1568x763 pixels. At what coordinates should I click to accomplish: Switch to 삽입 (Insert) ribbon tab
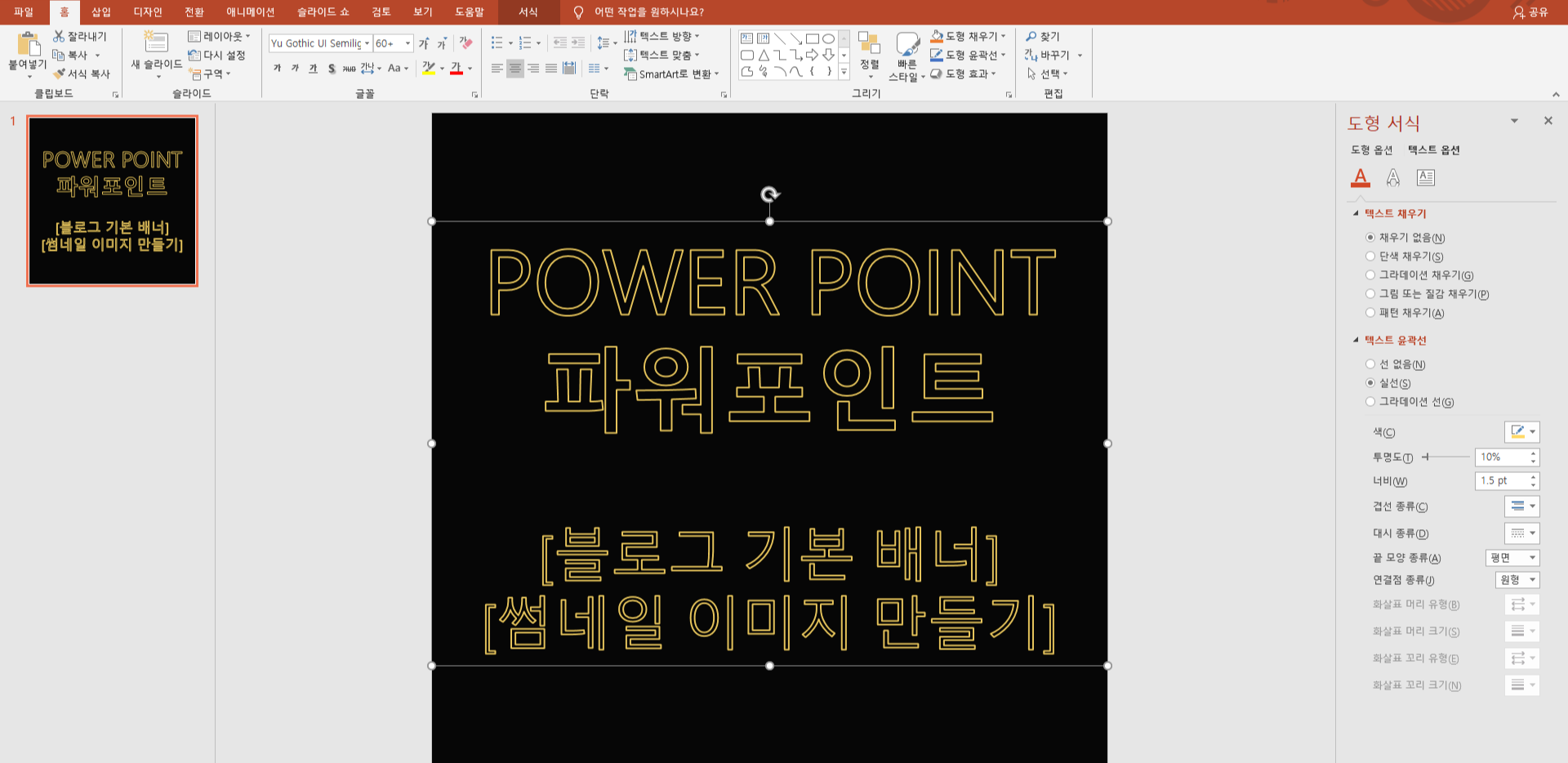pyautogui.click(x=101, y=12)
